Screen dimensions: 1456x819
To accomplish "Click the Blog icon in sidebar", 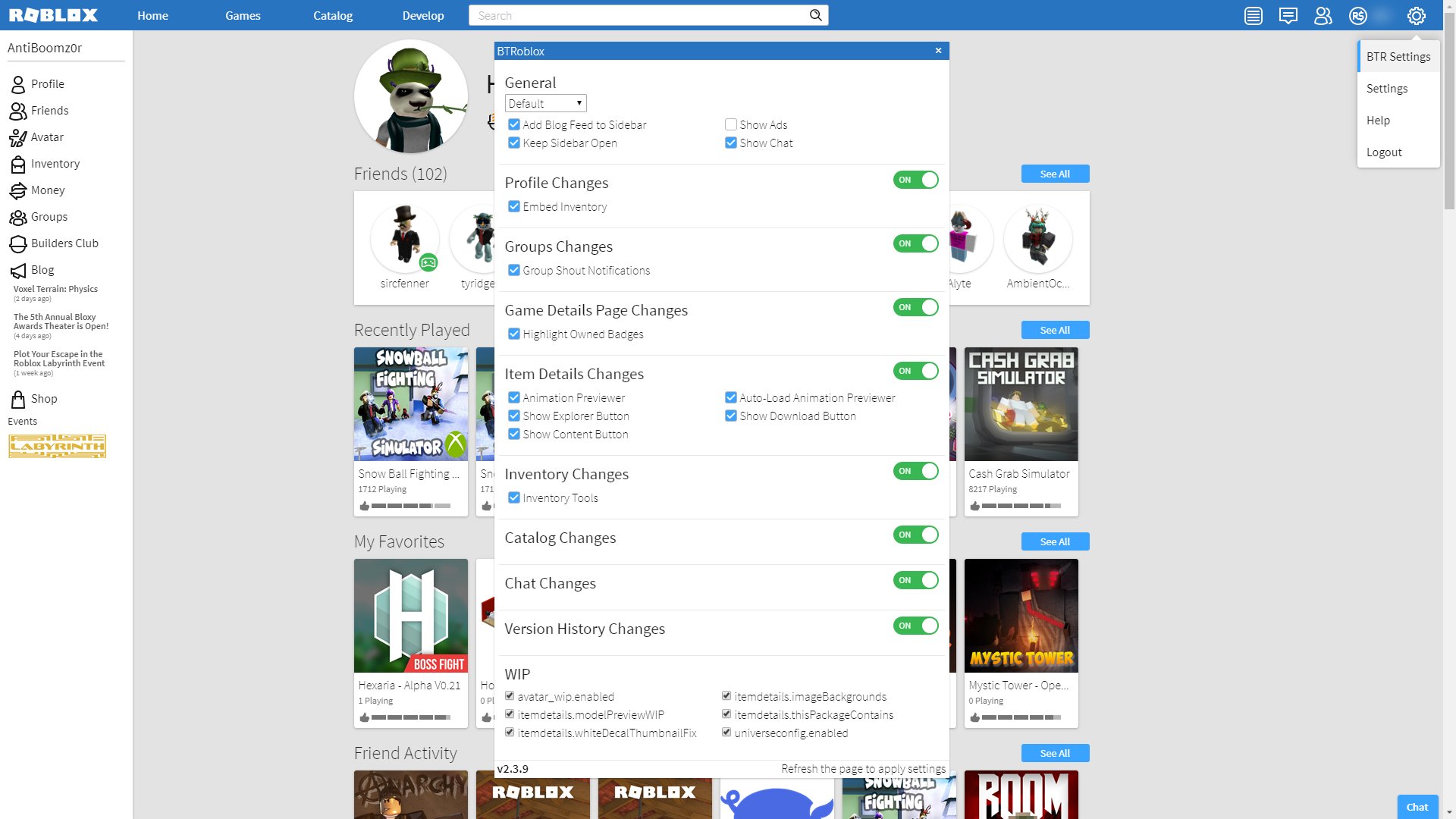I will coord(18,269).
